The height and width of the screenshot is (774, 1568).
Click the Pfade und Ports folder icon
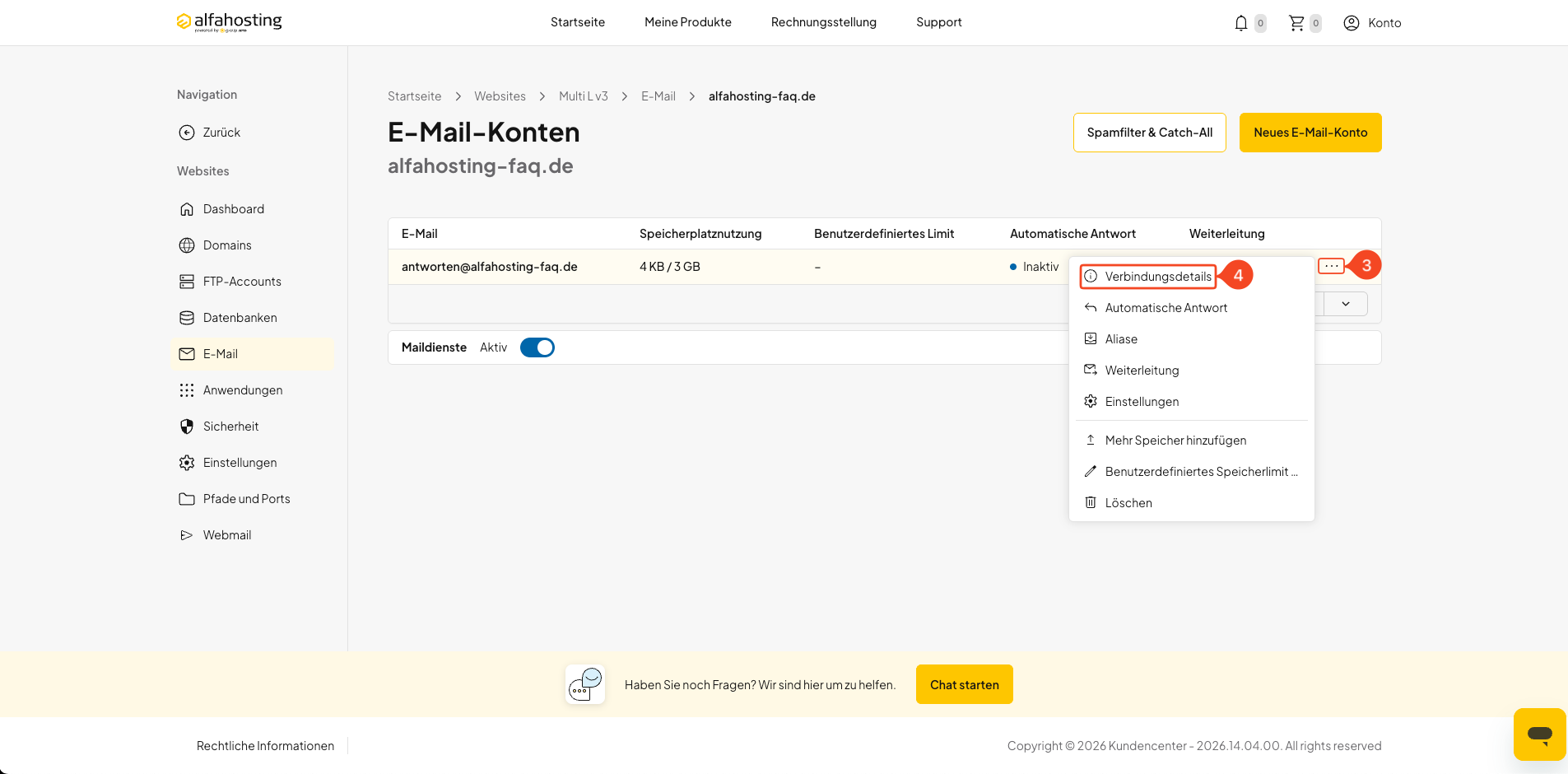click(187, 499)
